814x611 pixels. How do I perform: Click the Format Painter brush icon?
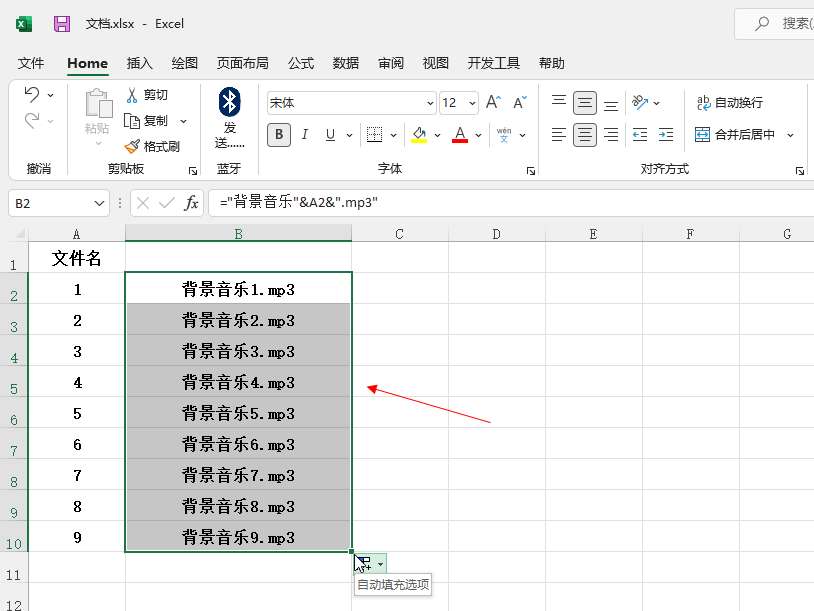click(132, 146)
